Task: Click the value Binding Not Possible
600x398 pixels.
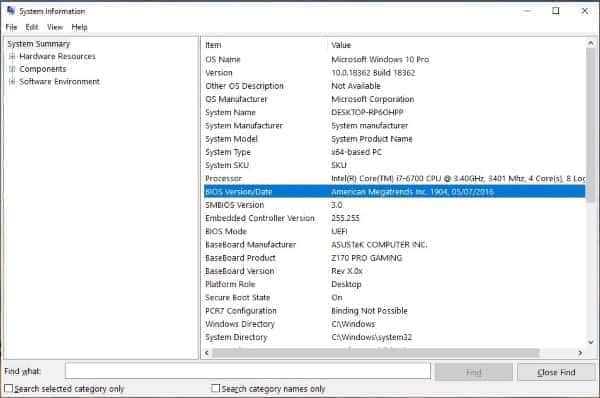Action: 369,311
